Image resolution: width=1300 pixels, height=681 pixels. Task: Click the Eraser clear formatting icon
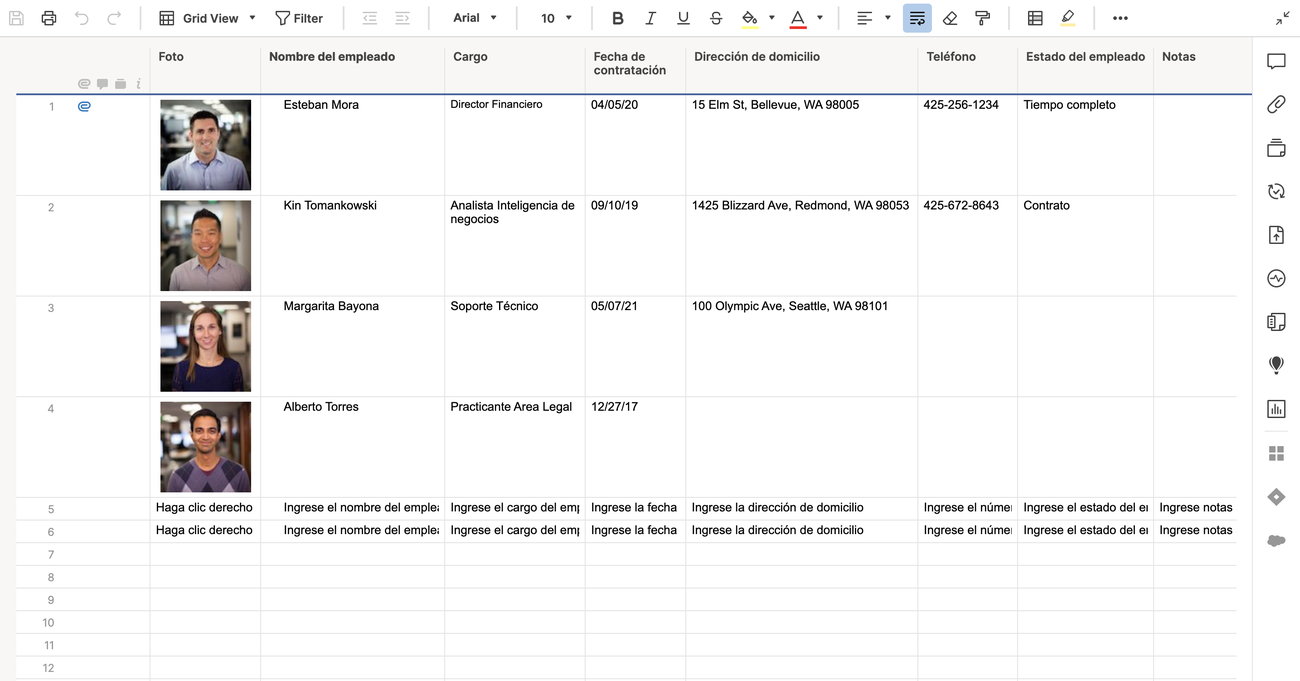950,17
